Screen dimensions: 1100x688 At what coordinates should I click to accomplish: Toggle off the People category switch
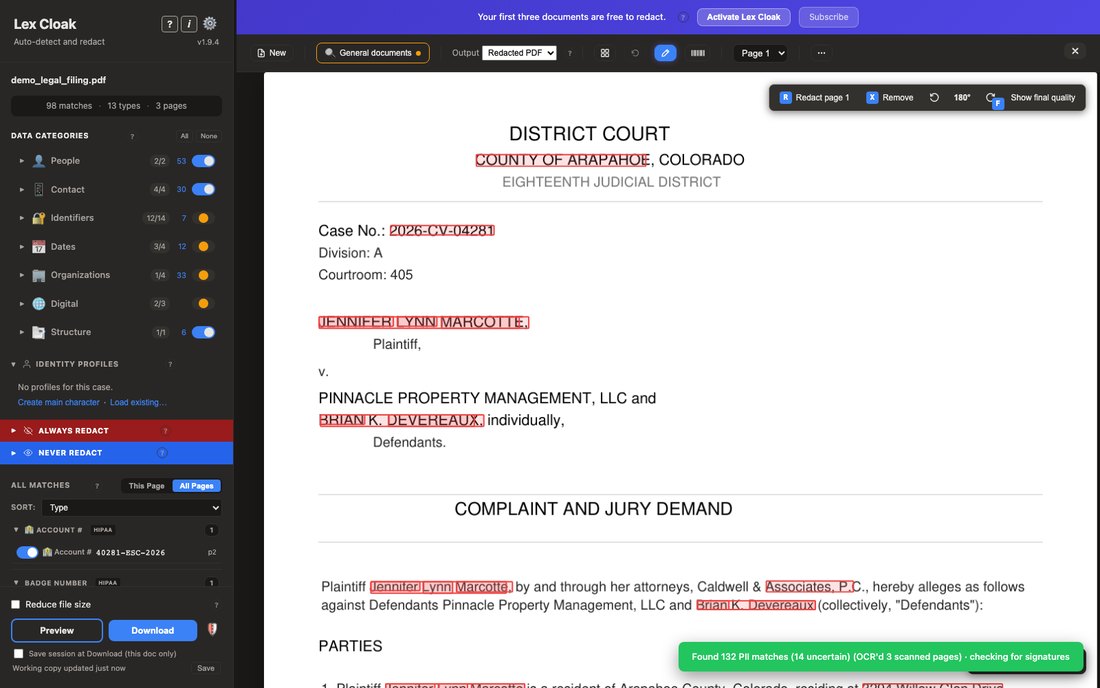(x=203, y=161)
